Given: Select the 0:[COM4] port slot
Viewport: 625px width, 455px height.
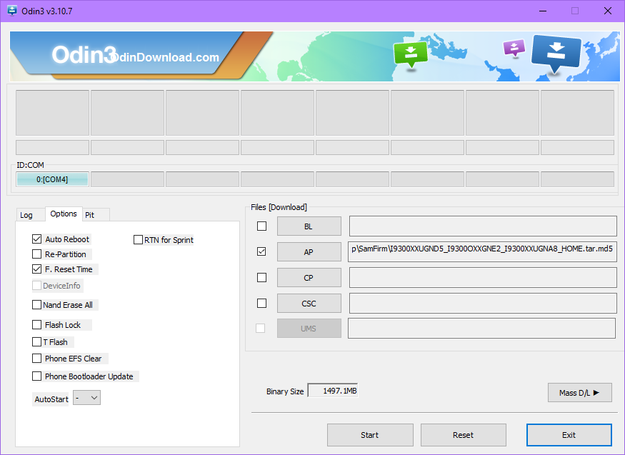Looking at the screenshot, I should pos(52,179).
